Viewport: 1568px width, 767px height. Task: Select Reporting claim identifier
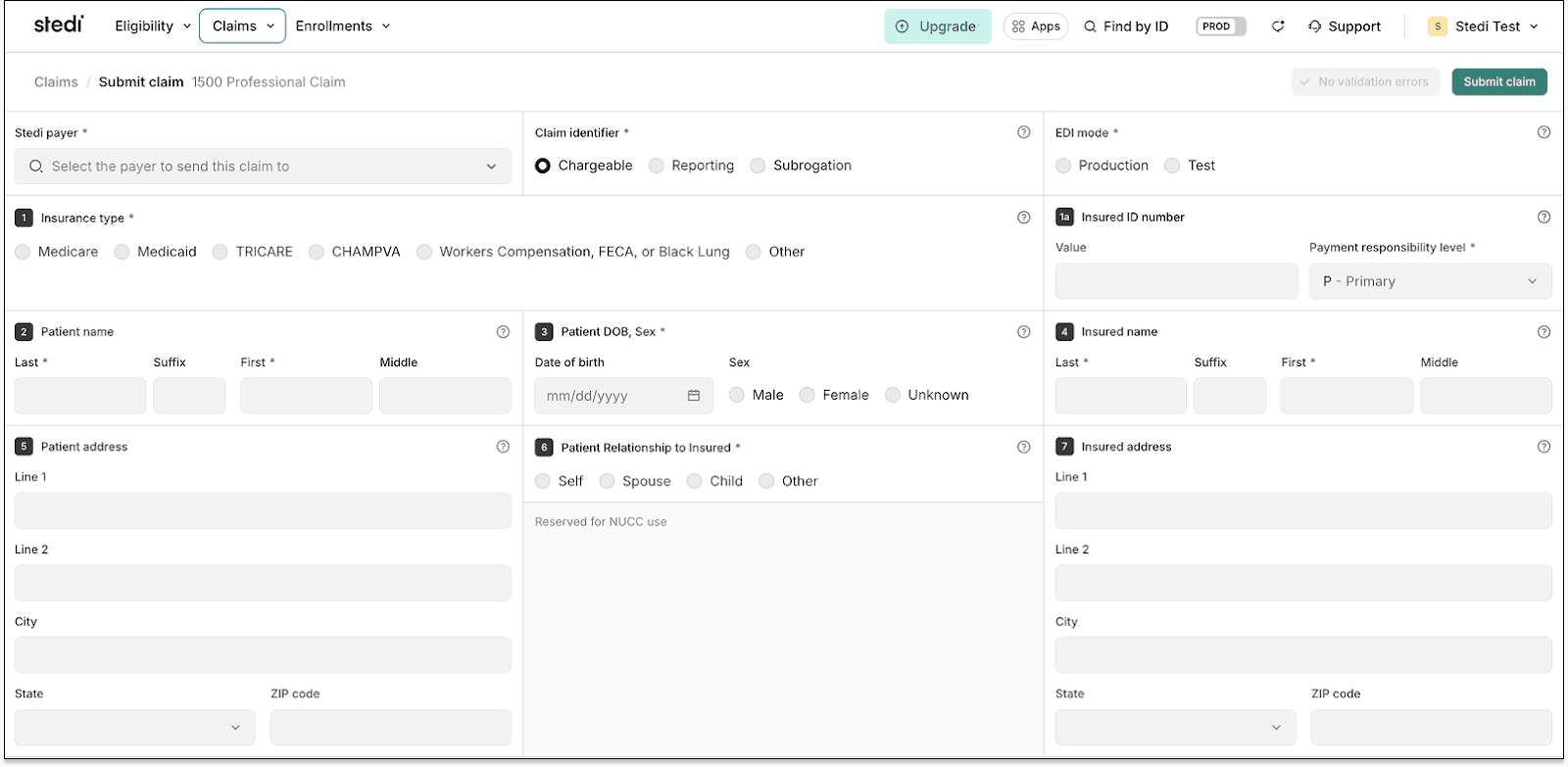click(x=657, y=166)
